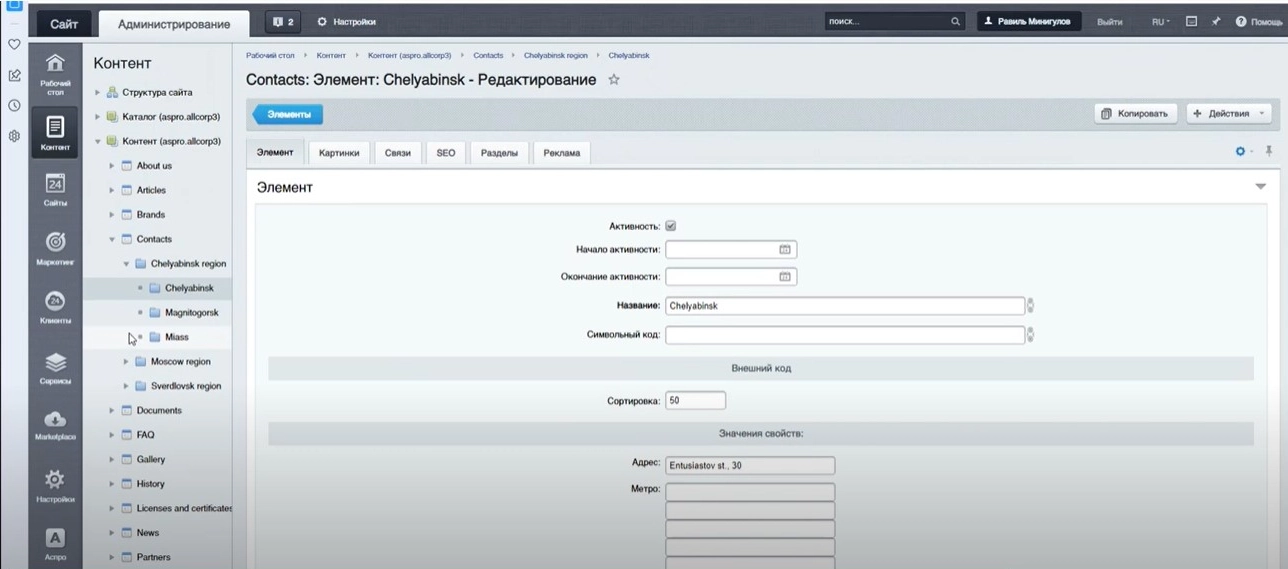The image size is (1288, 569).
Task: Click the search magnifier icon
Action: coord(955,21)
